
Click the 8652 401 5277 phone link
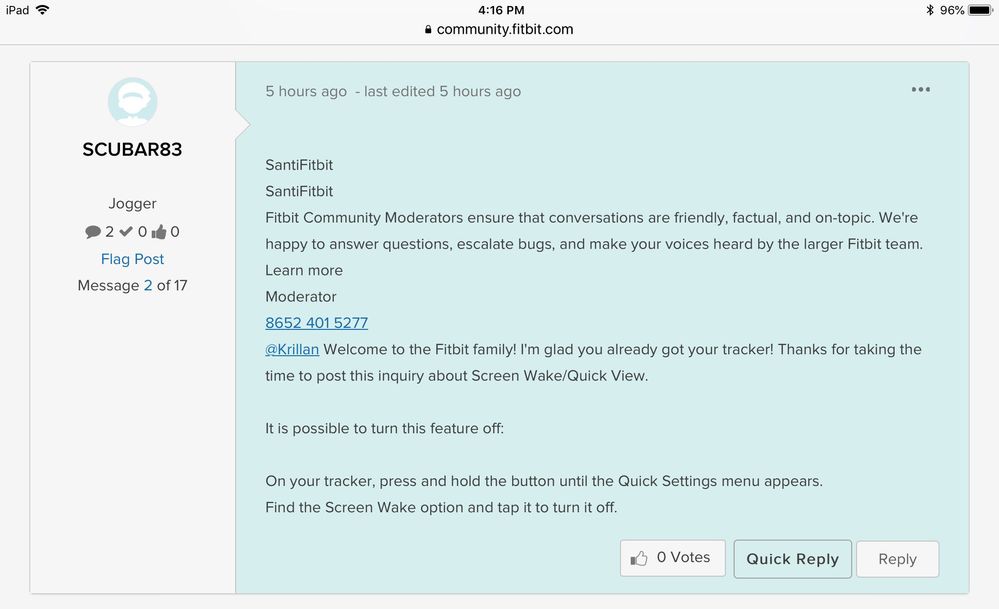[317, 323]
